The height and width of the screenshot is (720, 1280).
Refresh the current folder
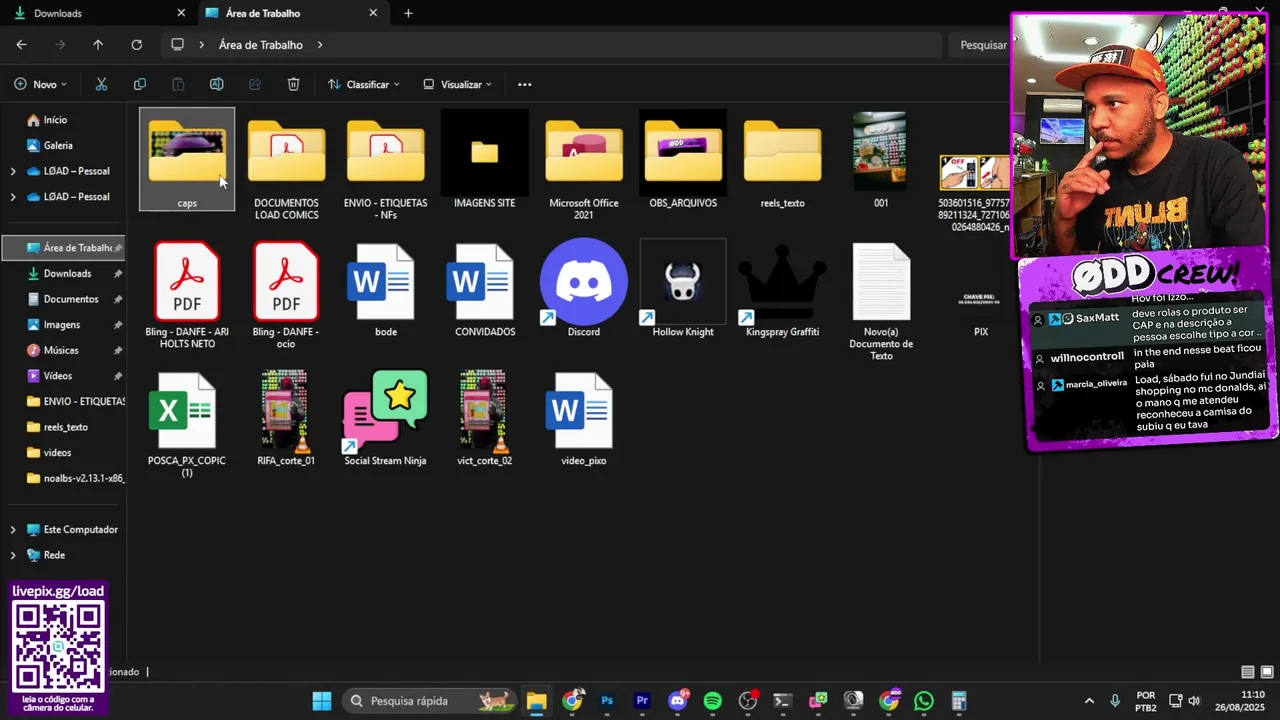point(136,45)
